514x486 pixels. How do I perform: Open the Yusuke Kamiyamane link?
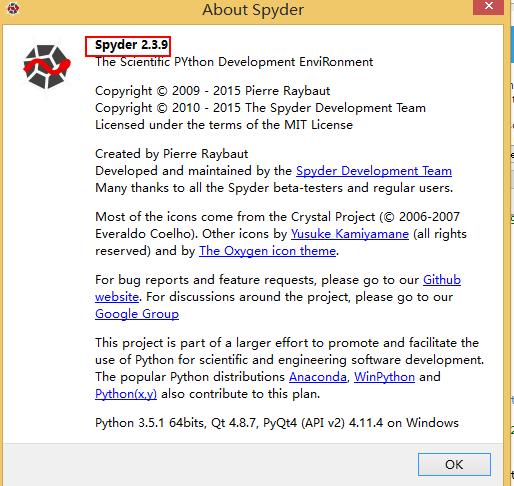point(350,234)
